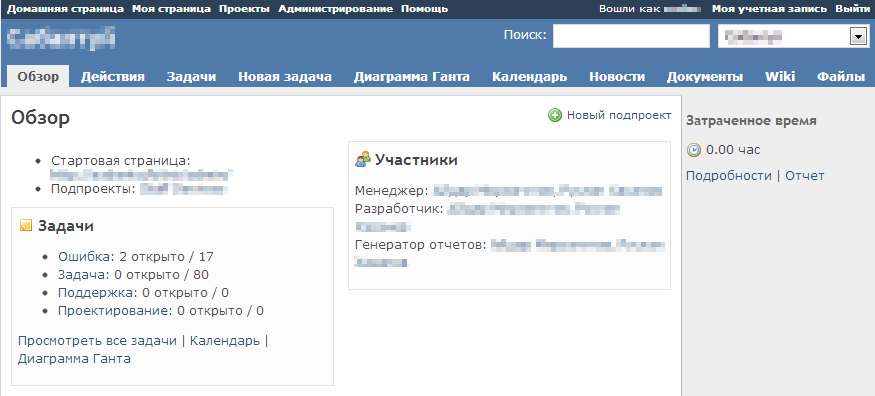
Task: Click the members icon beside Участники heading
Action: coord(363,160)
